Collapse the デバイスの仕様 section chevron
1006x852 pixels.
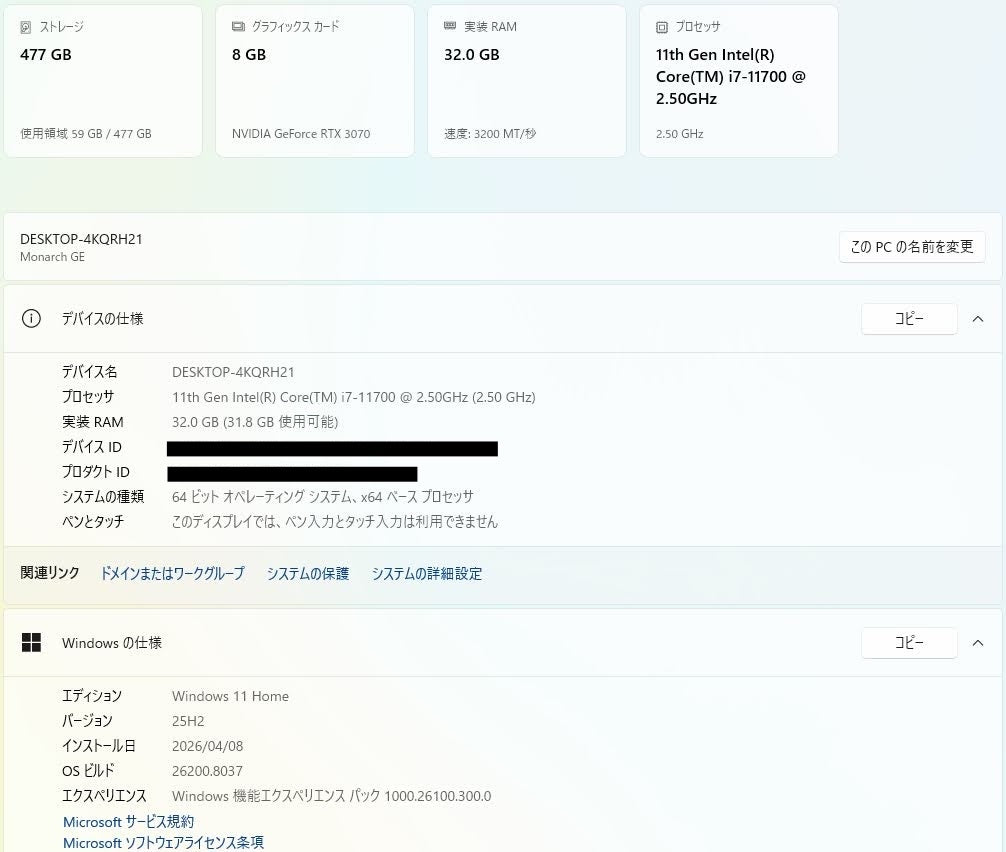(x=978, y=319)
